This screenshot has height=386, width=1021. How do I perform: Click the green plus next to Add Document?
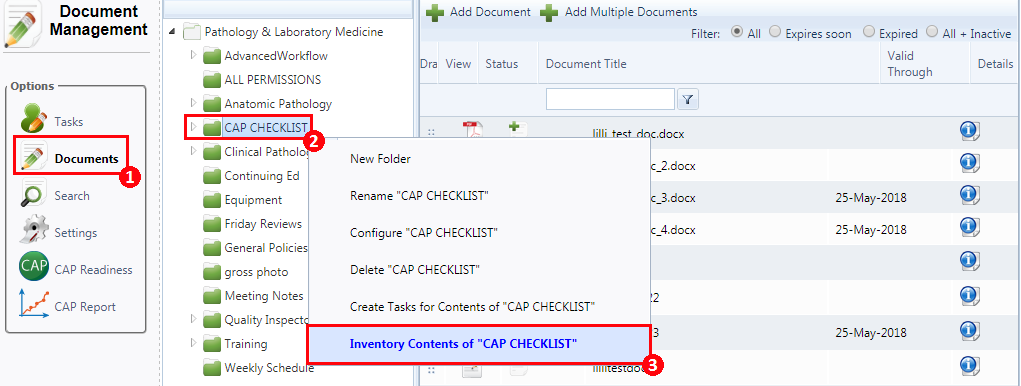tap(435, 12)
